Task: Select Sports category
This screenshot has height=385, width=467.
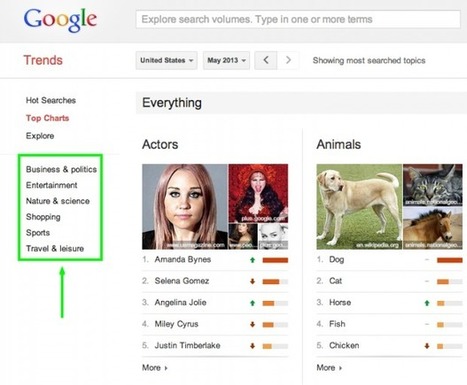Action: tap(38, 233)
